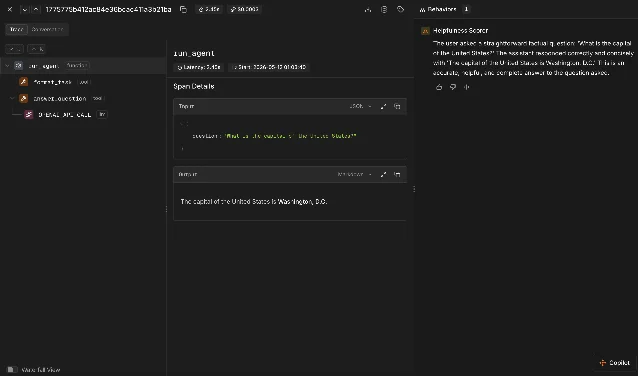638x376 pixels.
Task: Collapse all spans in the tree
Action: tap(36, 49)
